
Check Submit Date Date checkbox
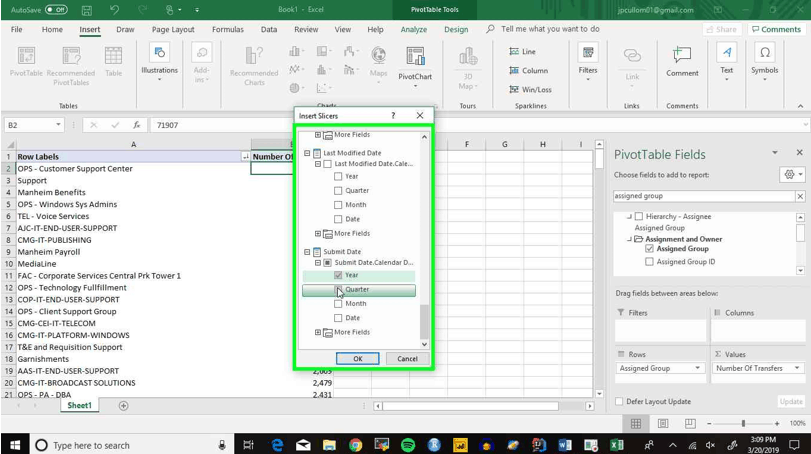tap(338, 318)
